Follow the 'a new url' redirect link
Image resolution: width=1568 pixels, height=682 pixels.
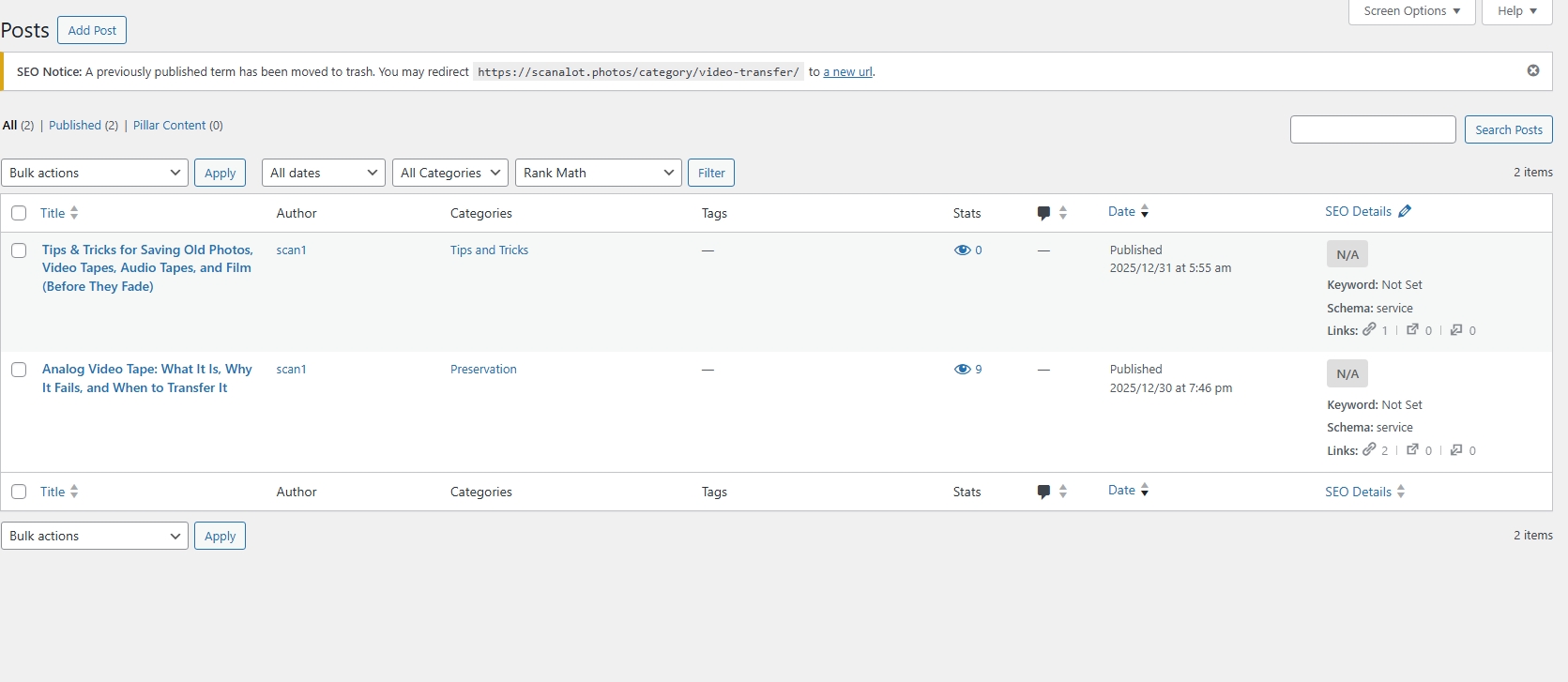point(847,72)
